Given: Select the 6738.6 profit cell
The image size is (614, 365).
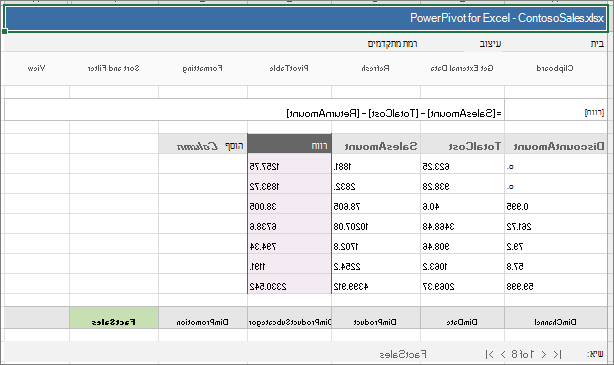Looking at the screenshot, I should point(289,224).
